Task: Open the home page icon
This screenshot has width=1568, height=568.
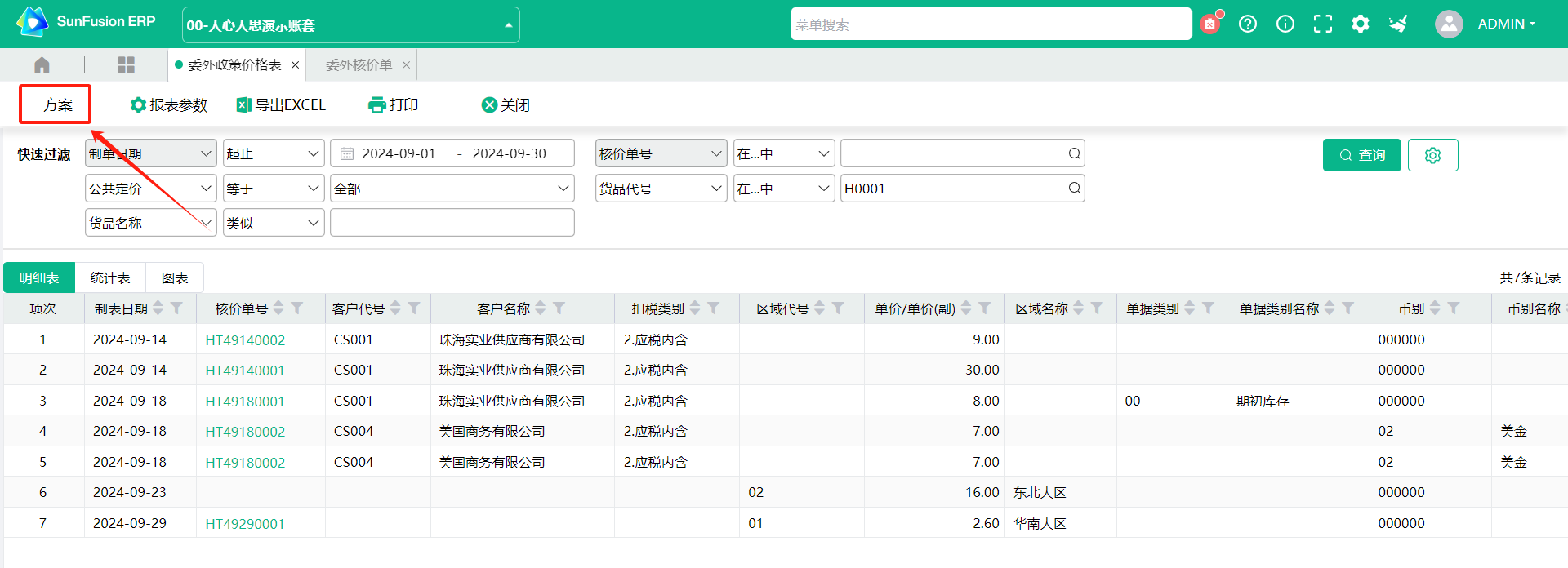Action: tap(42, 64)
